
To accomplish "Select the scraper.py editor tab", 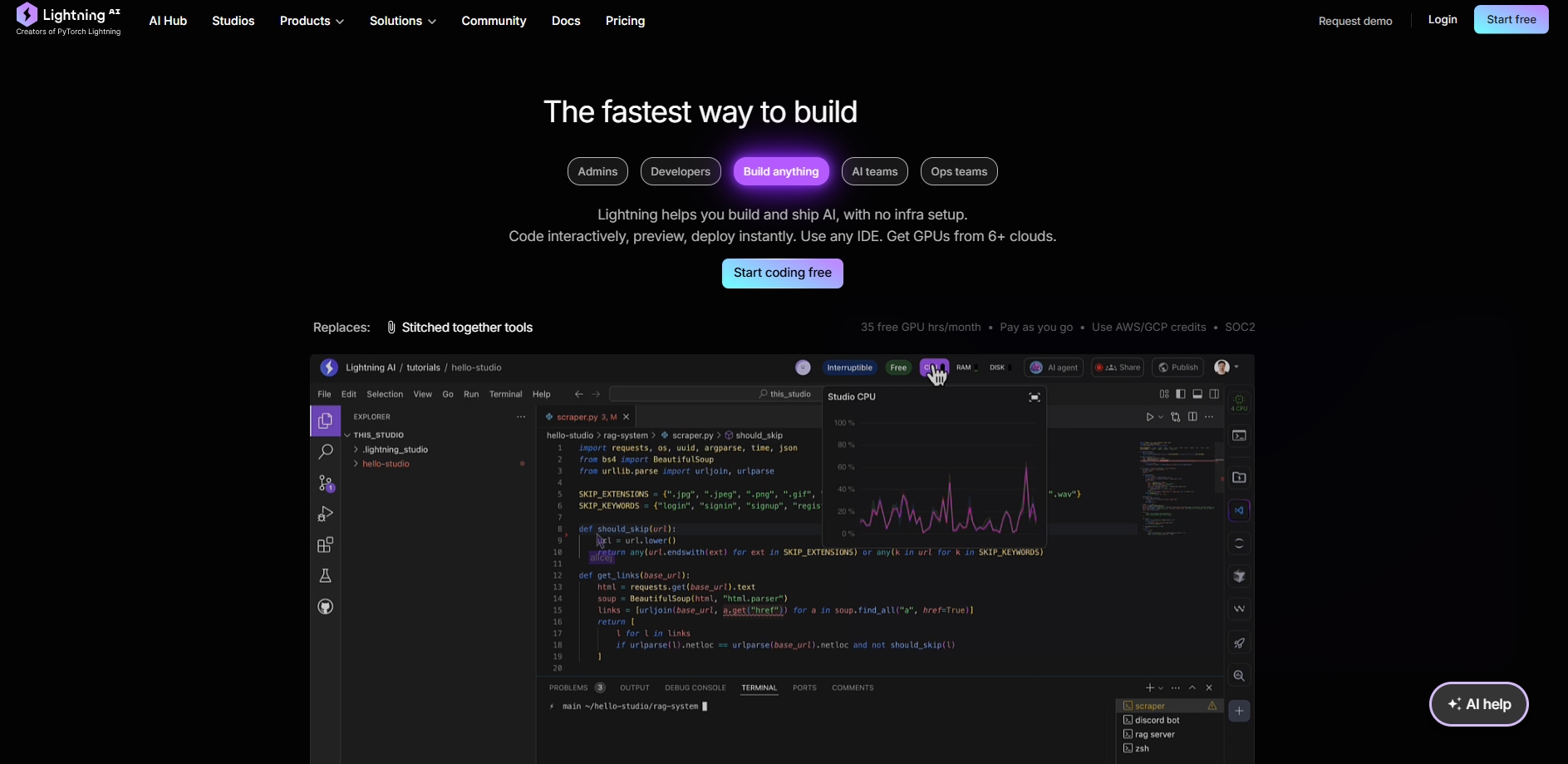I will click(587, 417).
